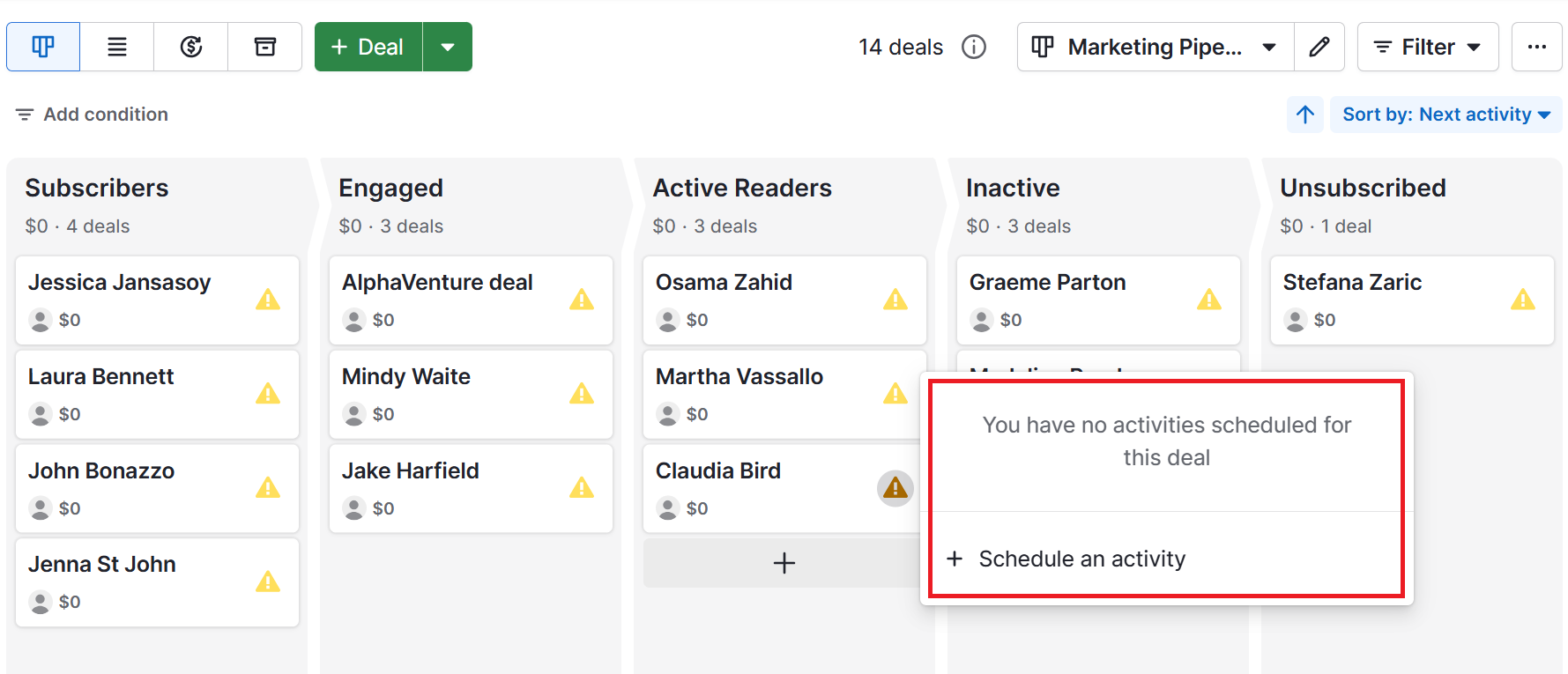The image size is (1568, 674).
Task: Click Add condition
Action: pyautogui.click(x=91, y=114)
